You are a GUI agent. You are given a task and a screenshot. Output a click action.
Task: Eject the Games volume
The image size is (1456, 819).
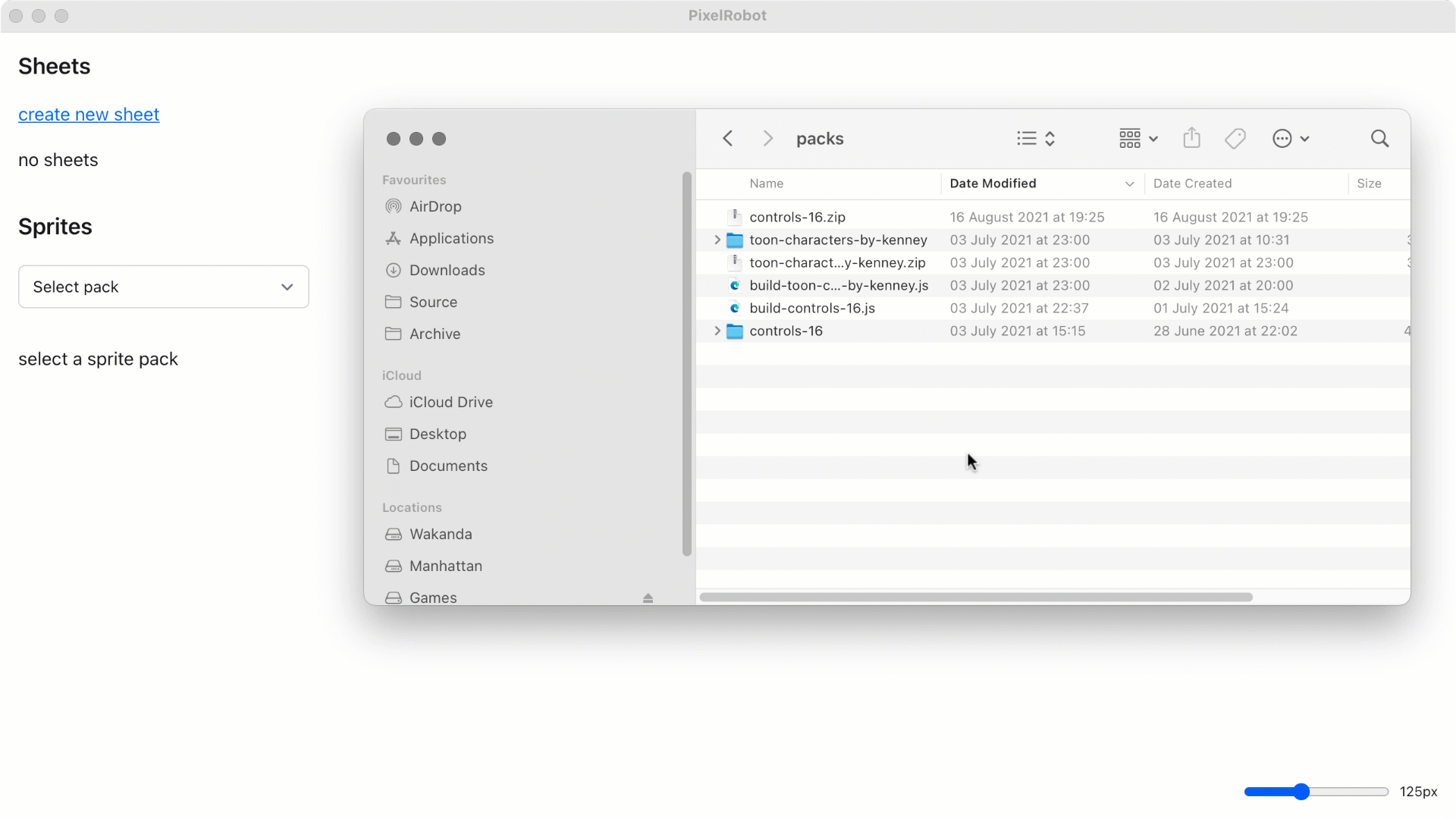(x=648, y=598)
